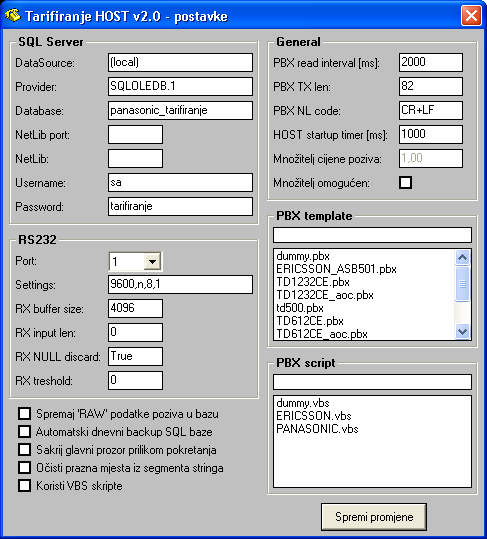487x539 pixels.
Task: Choose TD1232CE_aoc.pbx template entry
Action: pos(325,295)
